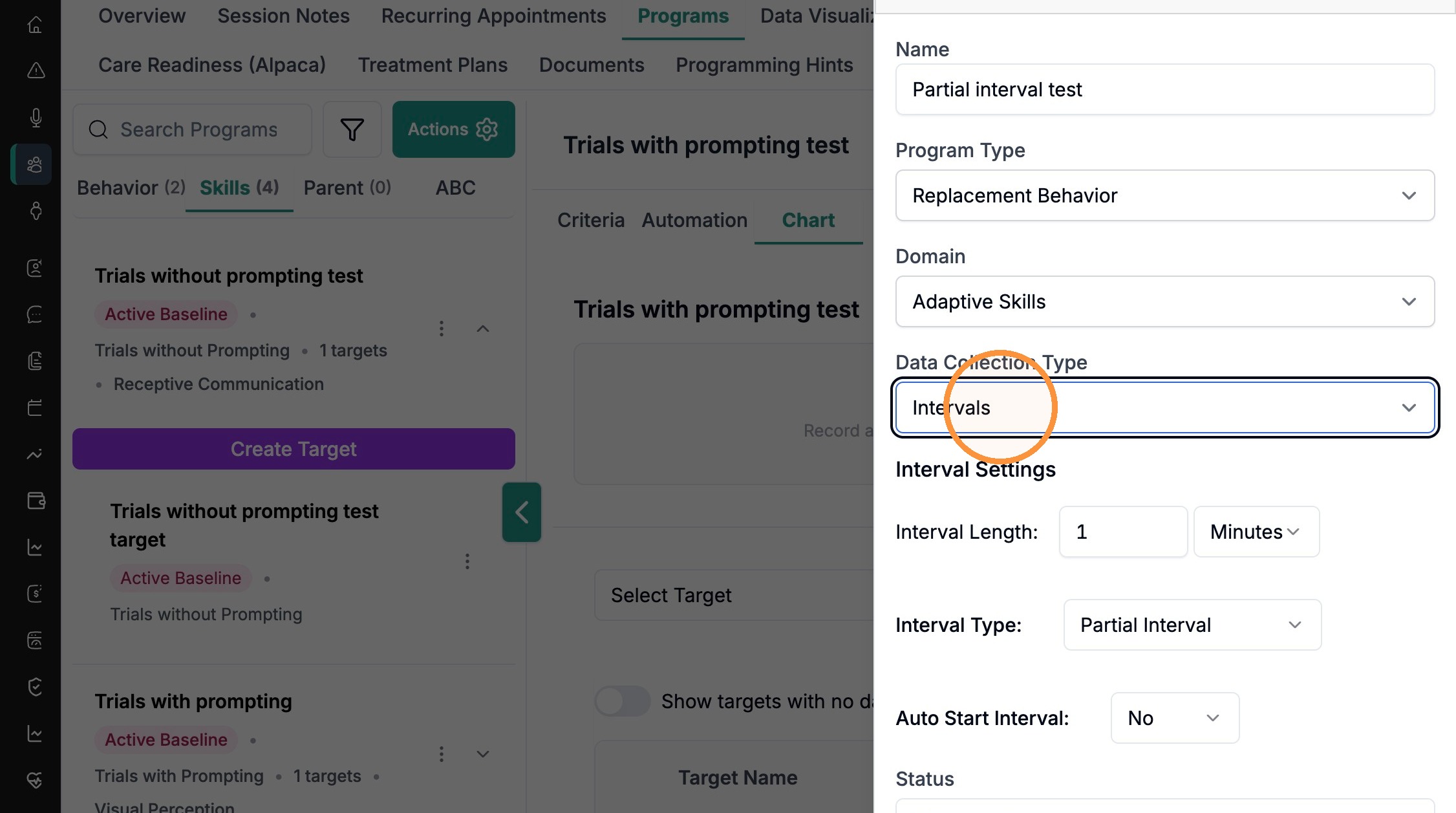Image resolution: width=1456 pixels, height=813 pixels.
Task: Click the Create Target button
Action: (x=294, y=449)
